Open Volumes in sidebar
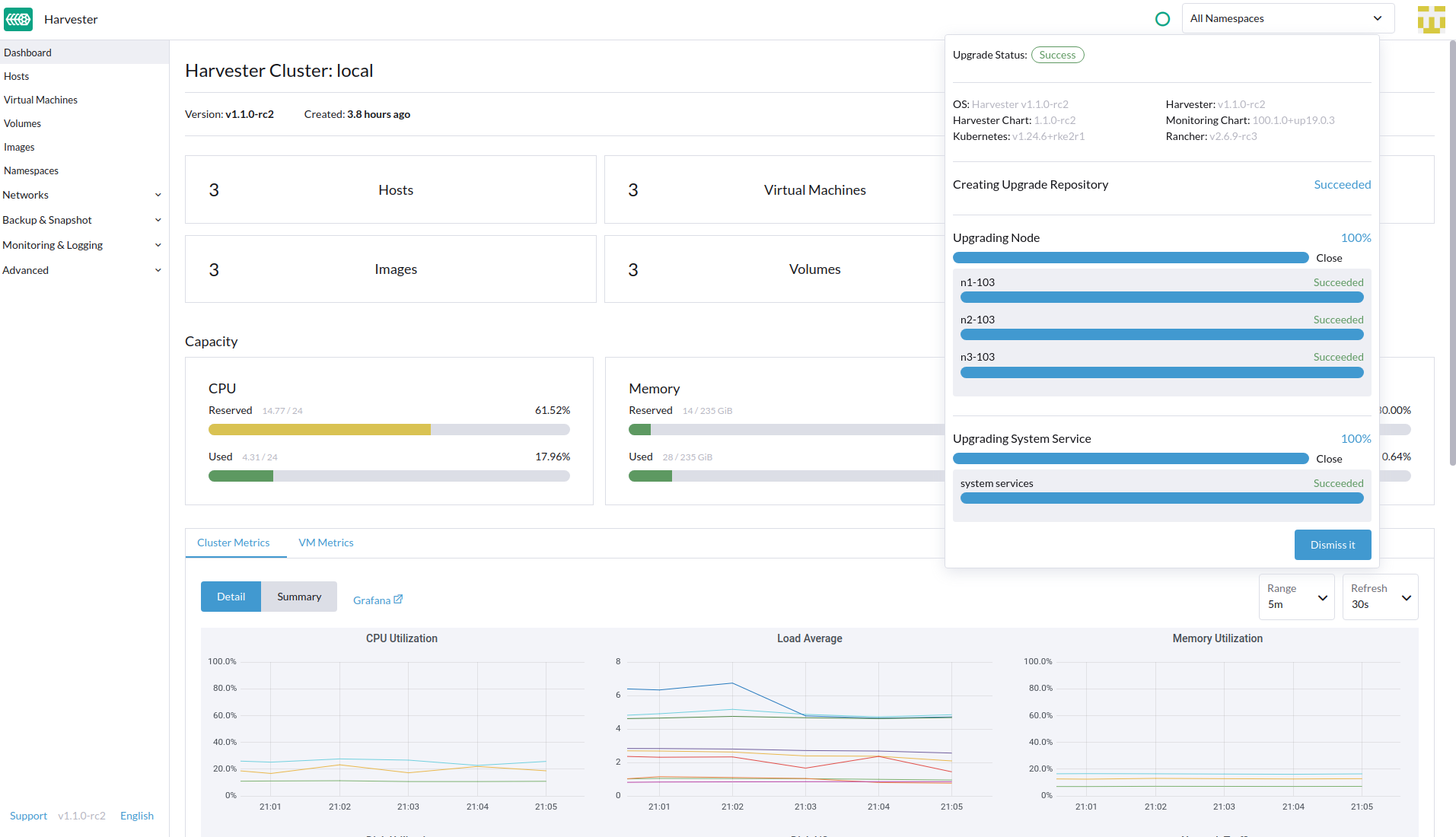 (x=84, y=123)
